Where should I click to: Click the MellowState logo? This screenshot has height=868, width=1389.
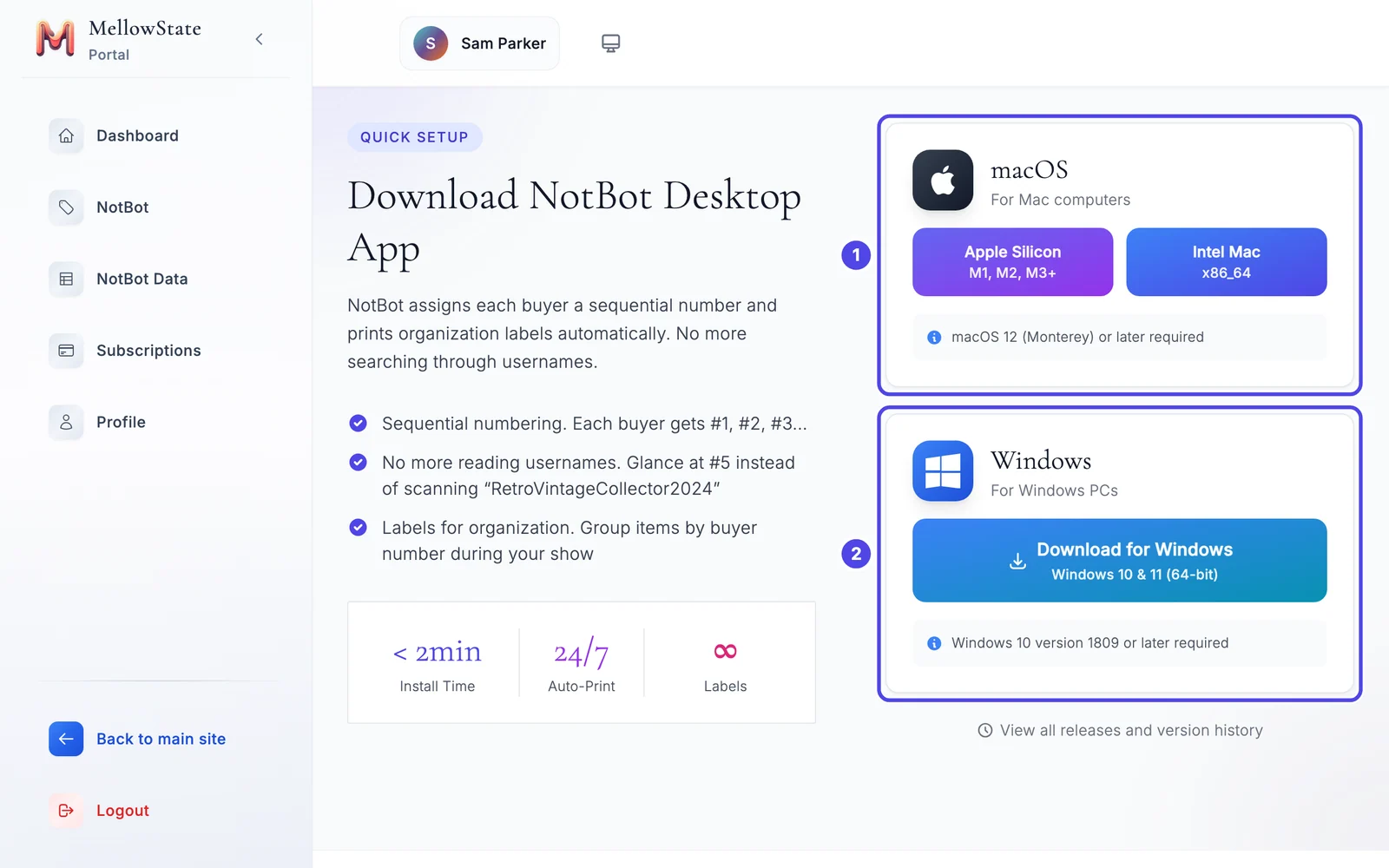[x=55, y=39]
